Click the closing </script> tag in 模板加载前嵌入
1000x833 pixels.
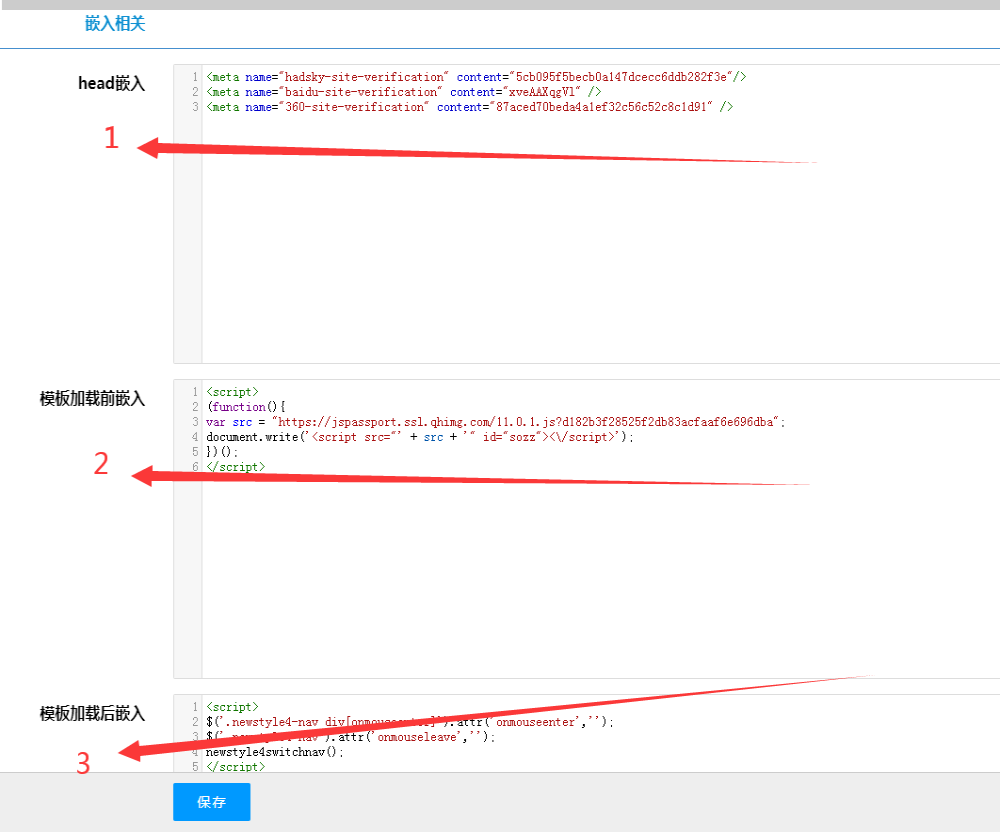(x=235, y=467)
